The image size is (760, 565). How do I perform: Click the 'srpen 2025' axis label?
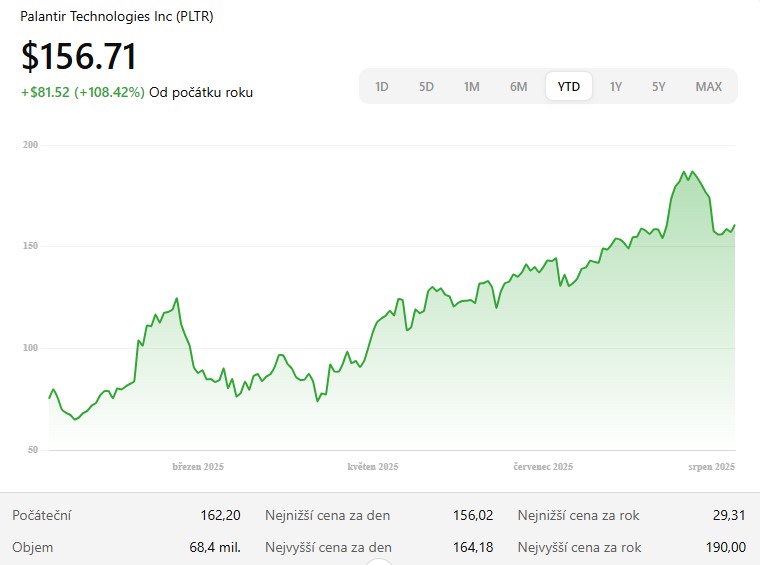tap(712, 467)
